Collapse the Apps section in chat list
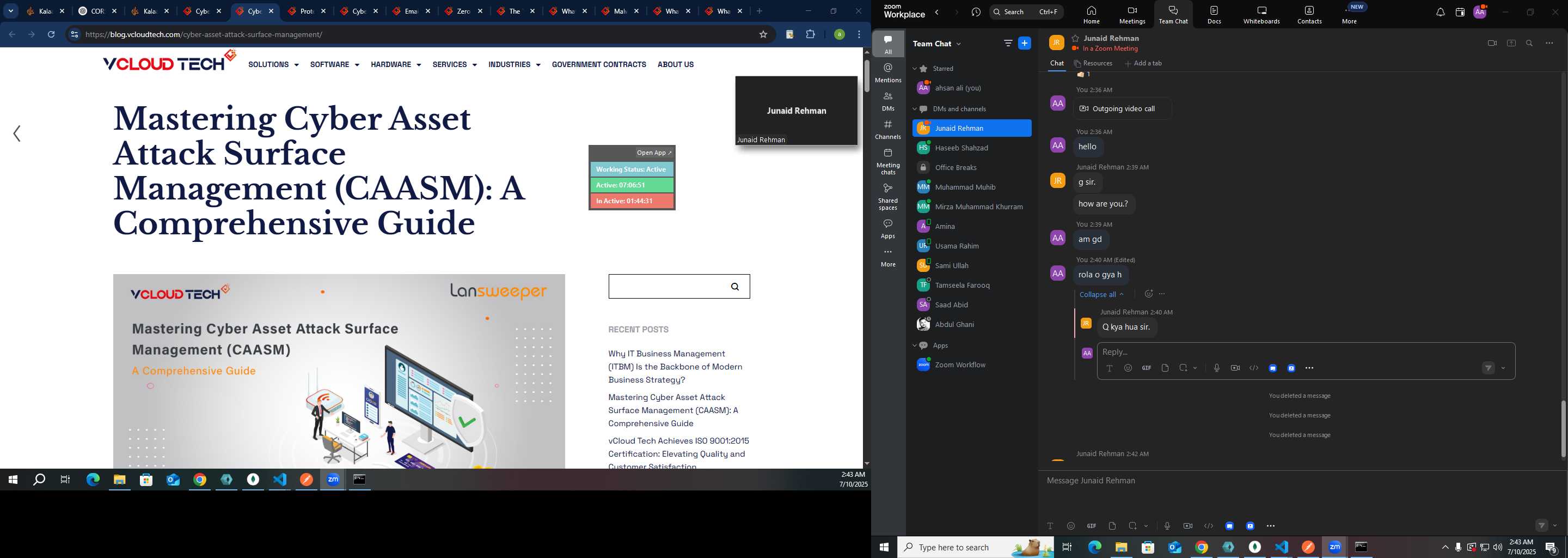Screen dimensions: 1568x558 pos(914,345)
